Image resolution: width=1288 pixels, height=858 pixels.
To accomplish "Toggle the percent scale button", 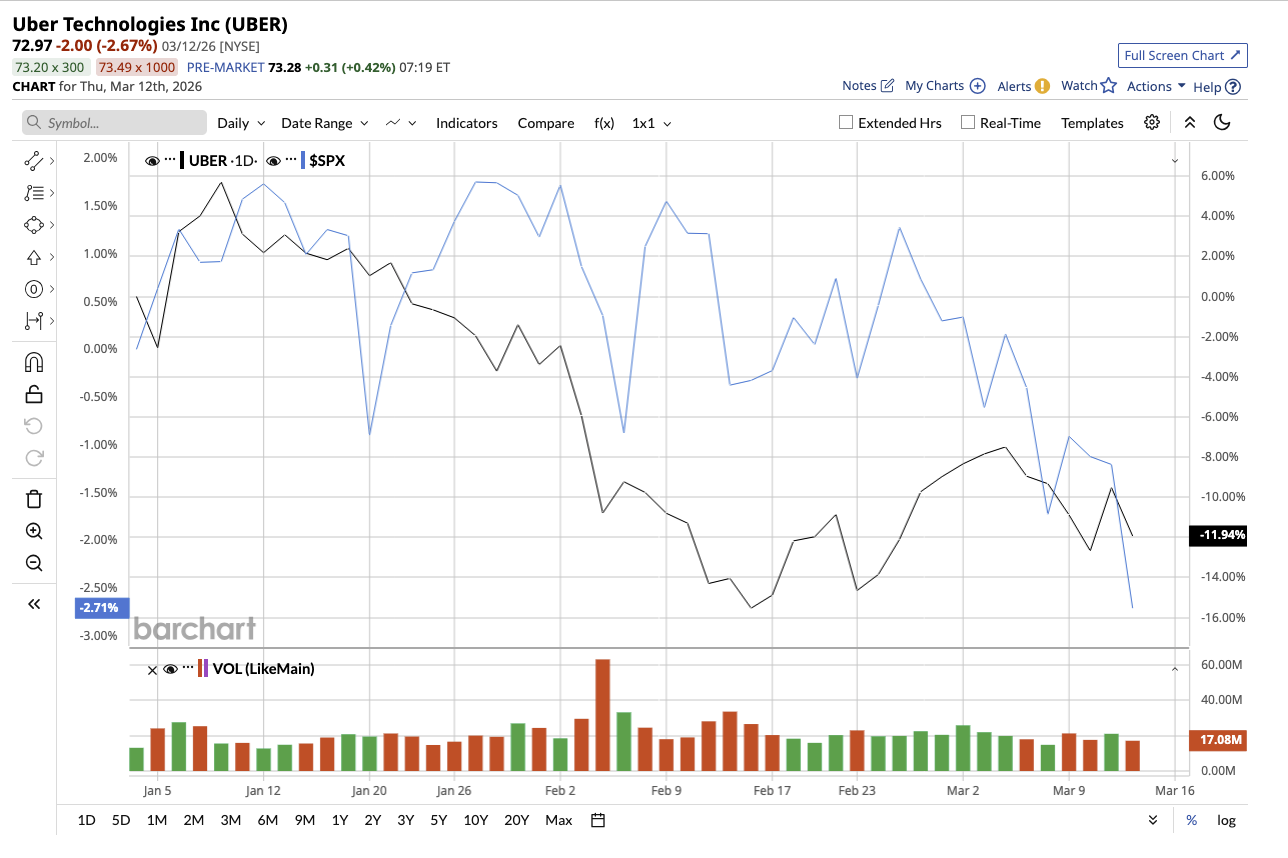I will pyautogui.click(x=1191, y=820).
